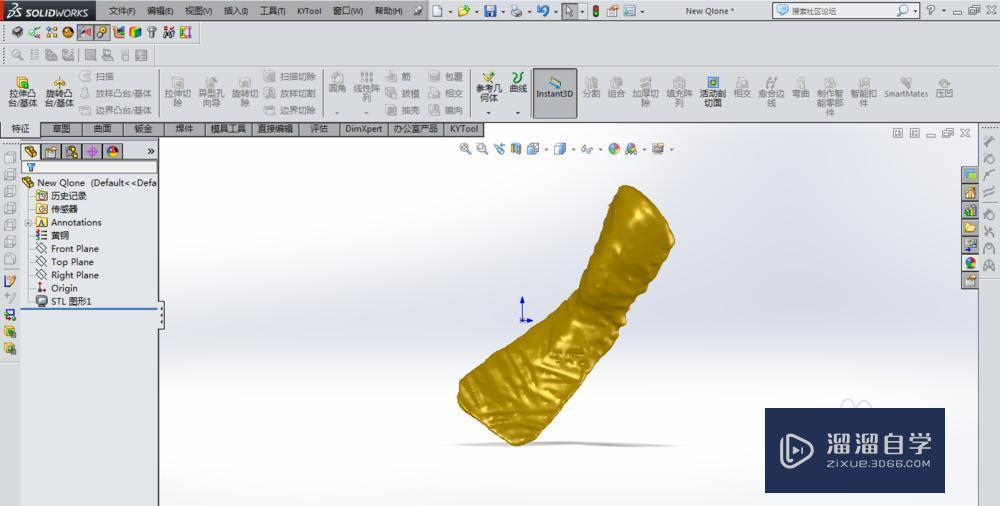Screen dimensions: 1000x506
Task: Click the Previous View icon in viewport toolbar
Action: pyautogui.click(x=499, y=149)
